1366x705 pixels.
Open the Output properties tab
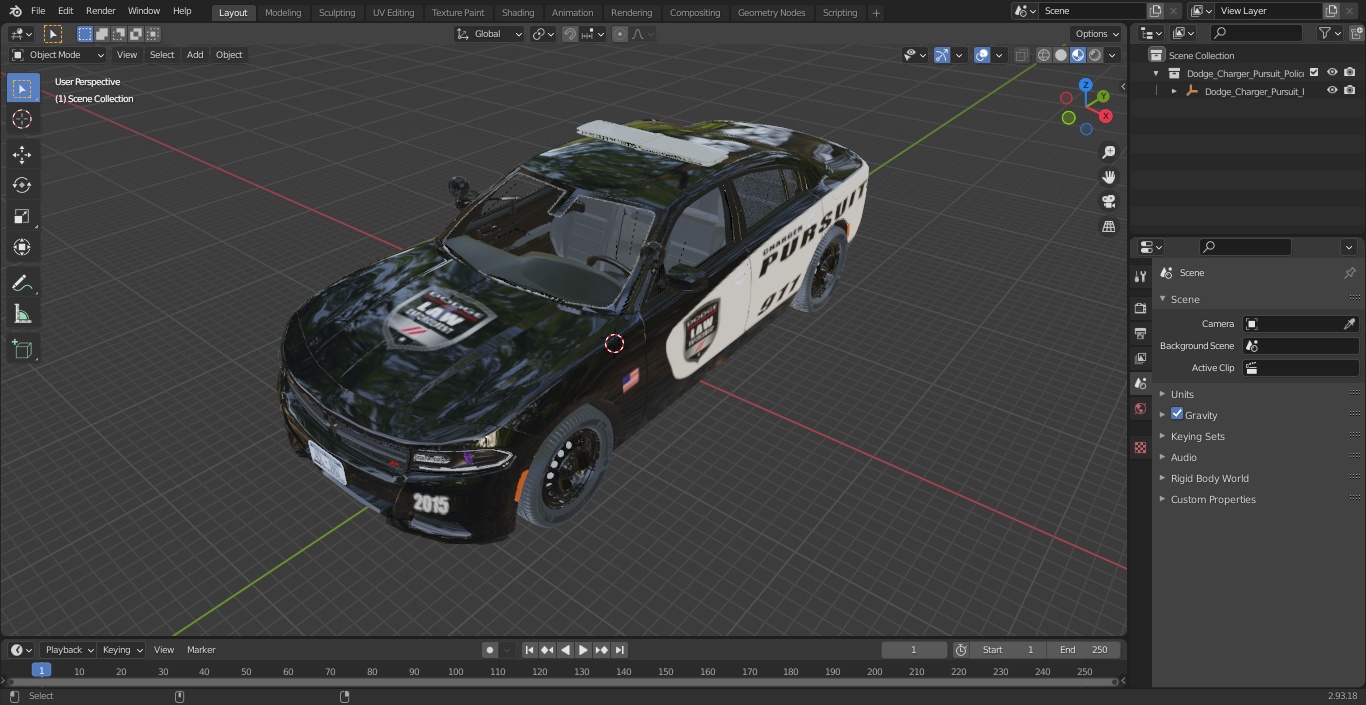(1140, 333)
